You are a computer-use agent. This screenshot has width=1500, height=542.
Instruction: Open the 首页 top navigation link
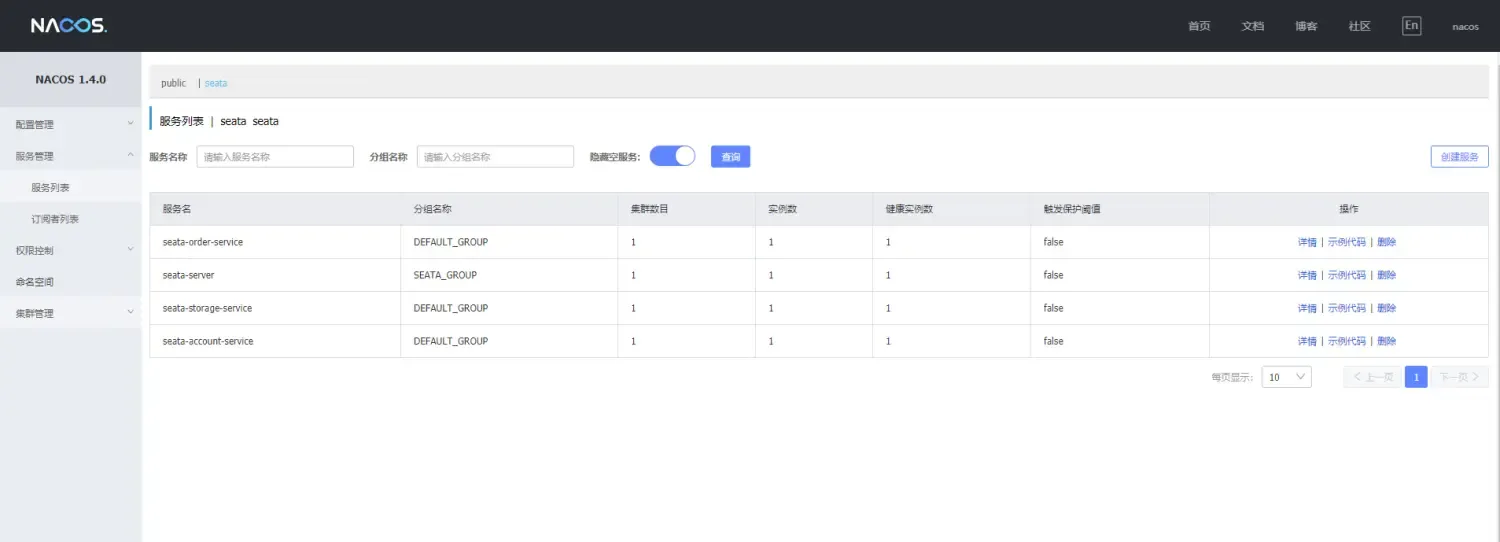coord(1199,26)
